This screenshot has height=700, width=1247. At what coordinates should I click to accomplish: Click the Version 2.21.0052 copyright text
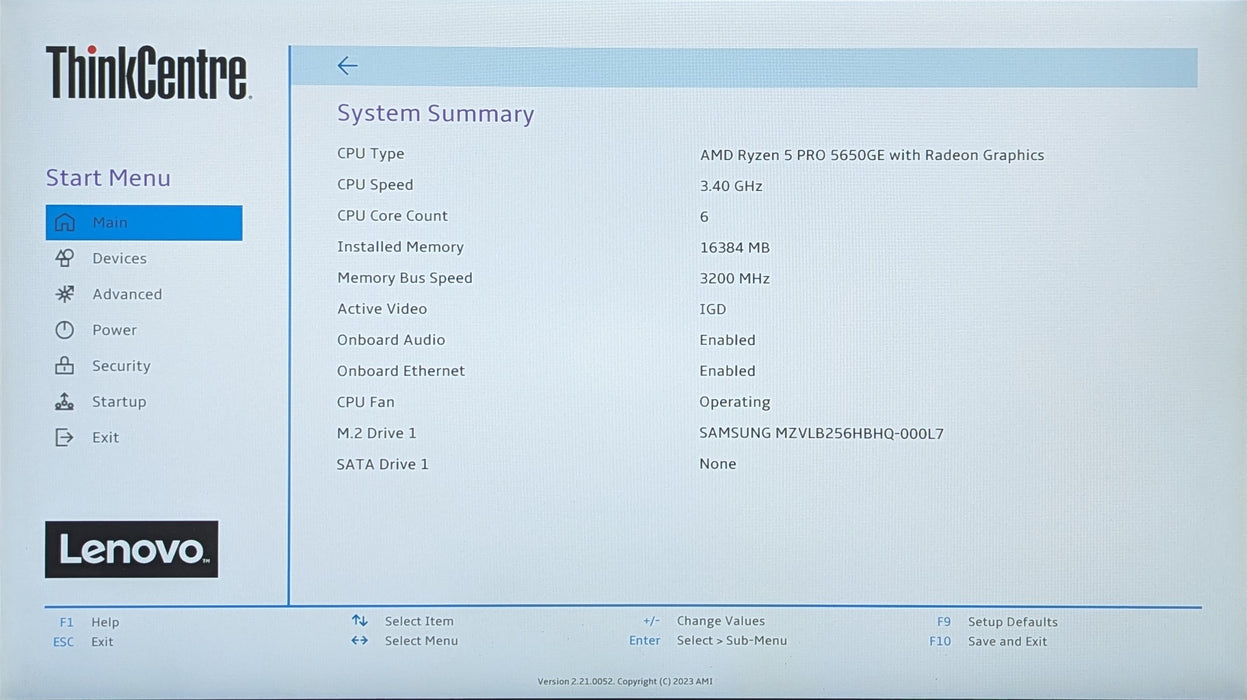625,682
